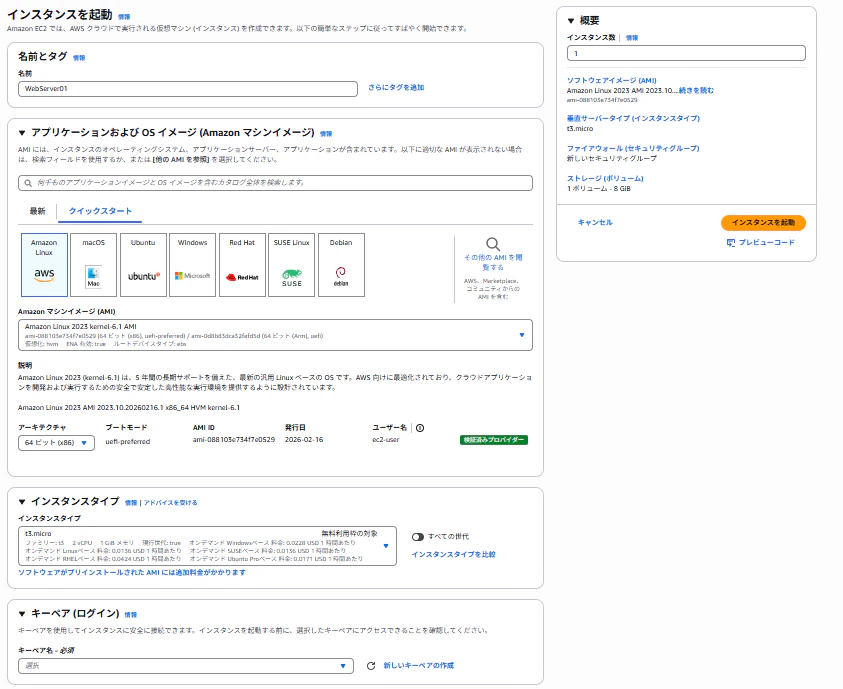Click the AMI additional charges notice link
The image size is (843, 689).
point(132,573)
